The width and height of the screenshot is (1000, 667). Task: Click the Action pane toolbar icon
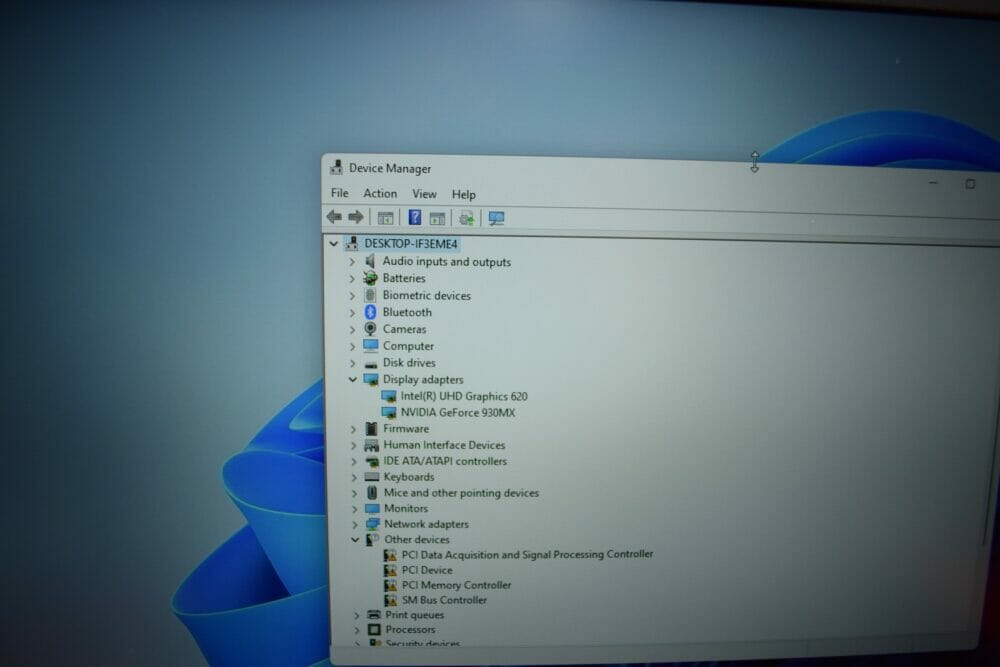point(438,219)
